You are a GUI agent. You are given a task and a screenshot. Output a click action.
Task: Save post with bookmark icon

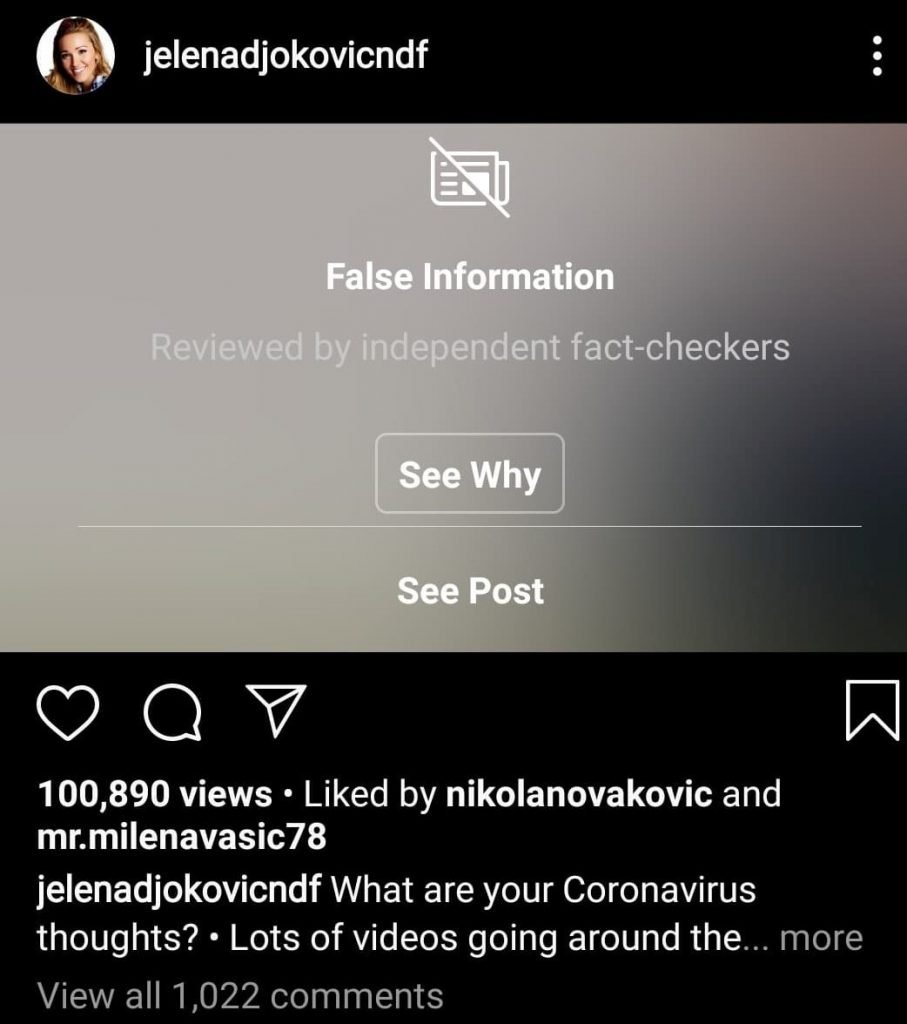872,710
